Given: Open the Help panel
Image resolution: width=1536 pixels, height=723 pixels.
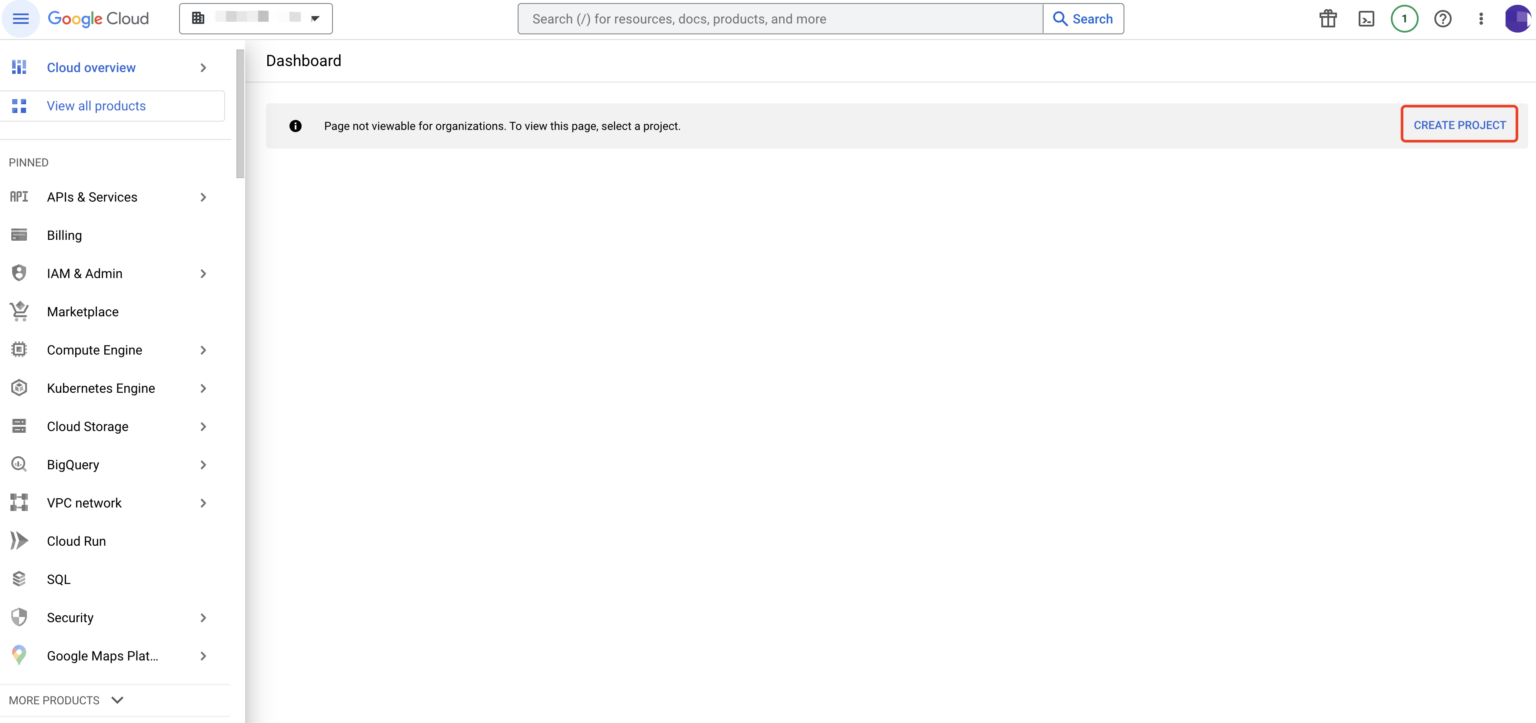Looking at the screenshot, I should click(1442, 18).
